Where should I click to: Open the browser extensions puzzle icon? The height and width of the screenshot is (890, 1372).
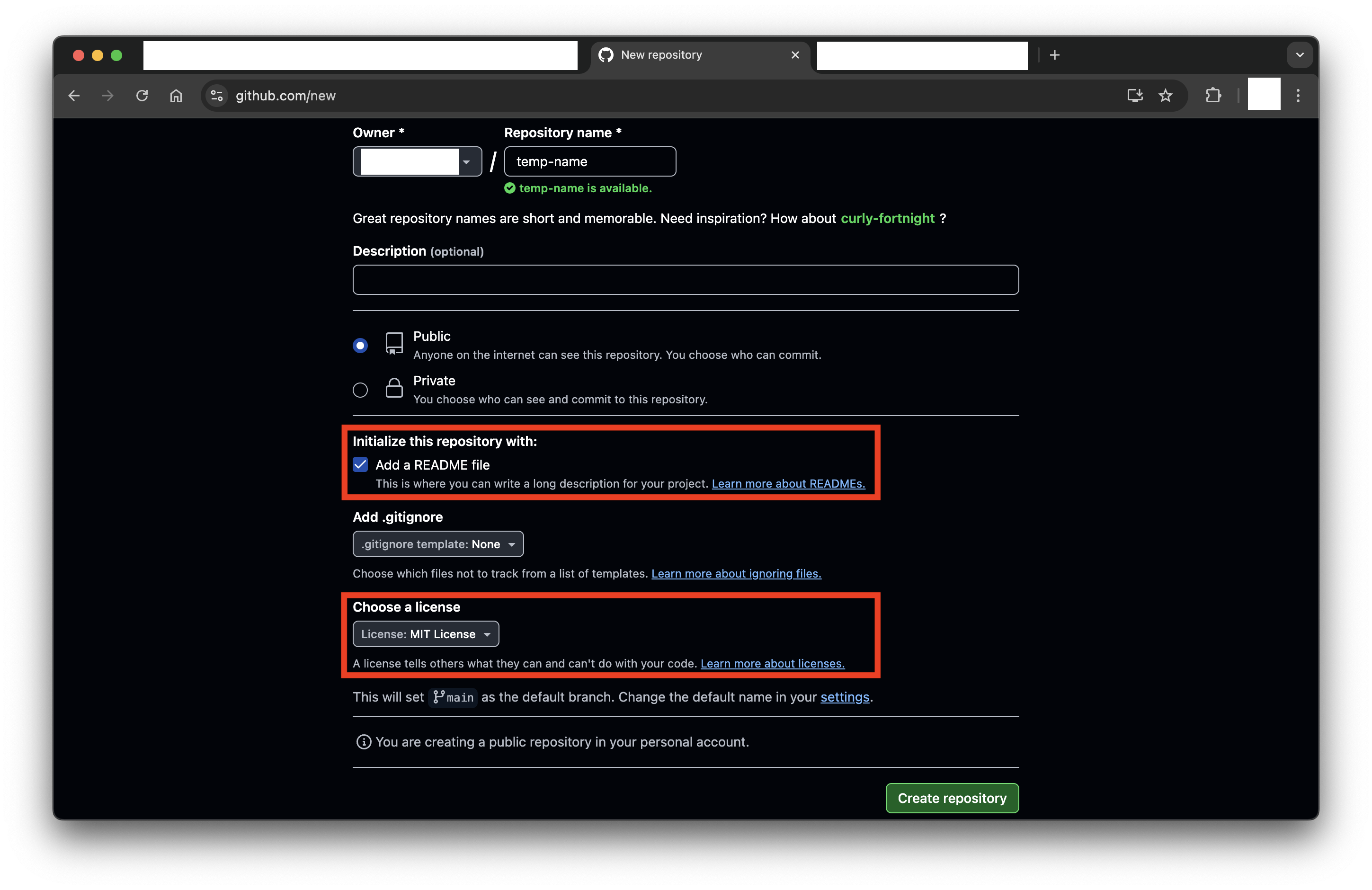click(1213, 96)
